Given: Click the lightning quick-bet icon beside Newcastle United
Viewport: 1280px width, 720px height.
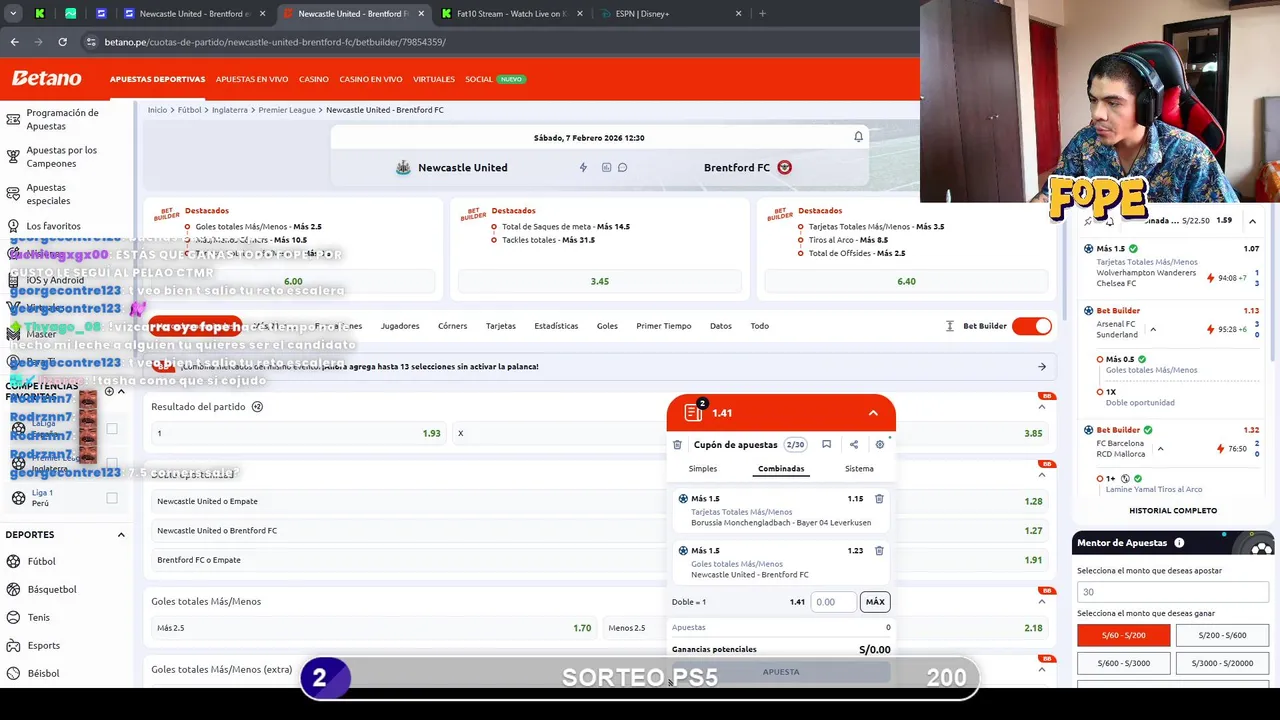Looking at the screenshot, I should [x=583, y=167].
